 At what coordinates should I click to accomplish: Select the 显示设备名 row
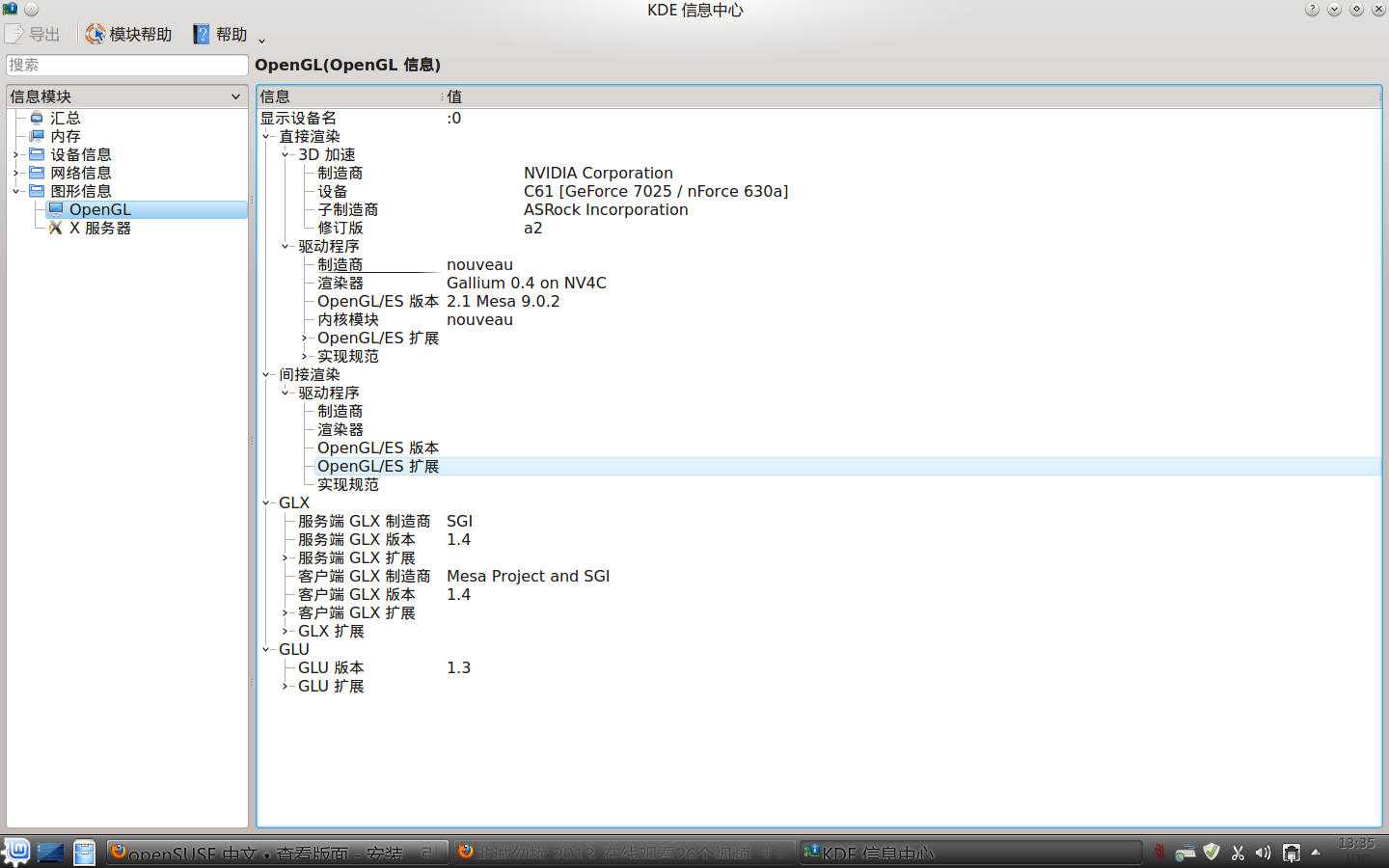[x=819, y=118]
